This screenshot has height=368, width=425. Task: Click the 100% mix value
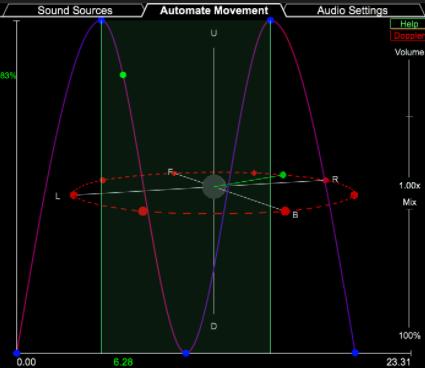coord(410,335)
